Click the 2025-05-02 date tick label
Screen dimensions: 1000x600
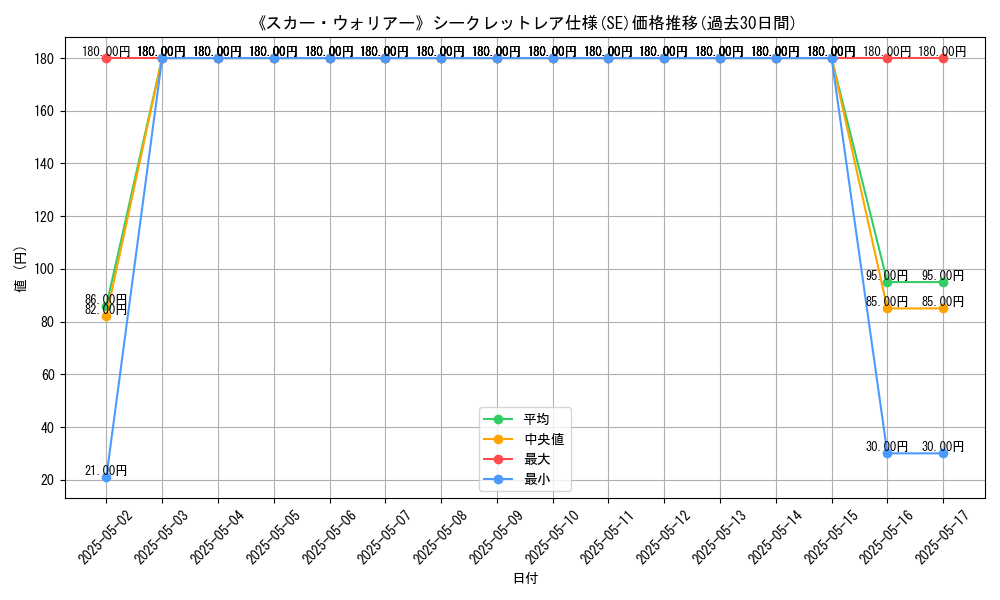pos(105,537)
